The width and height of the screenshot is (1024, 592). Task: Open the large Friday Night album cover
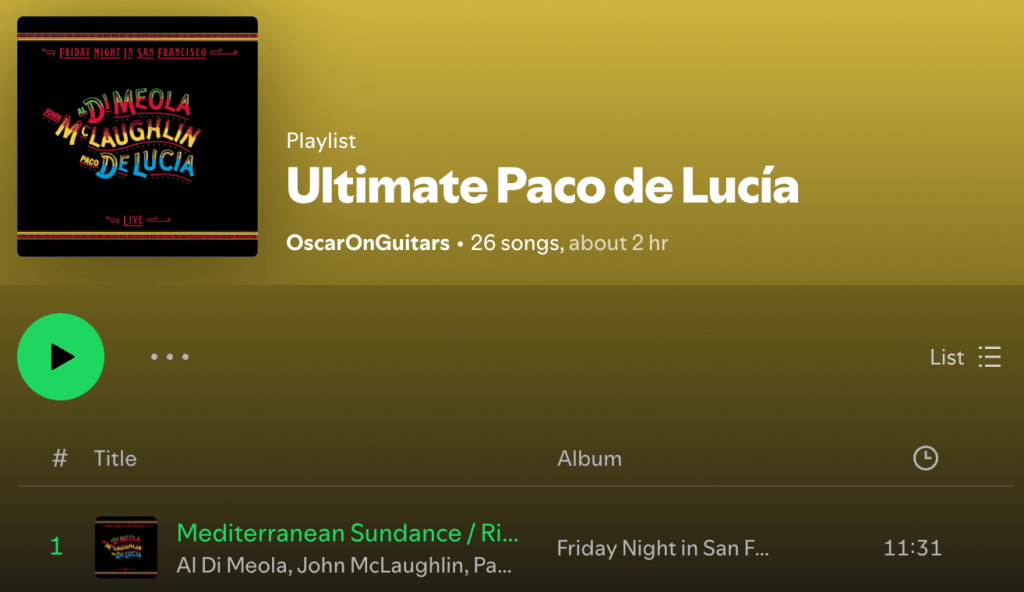point(137,137)
